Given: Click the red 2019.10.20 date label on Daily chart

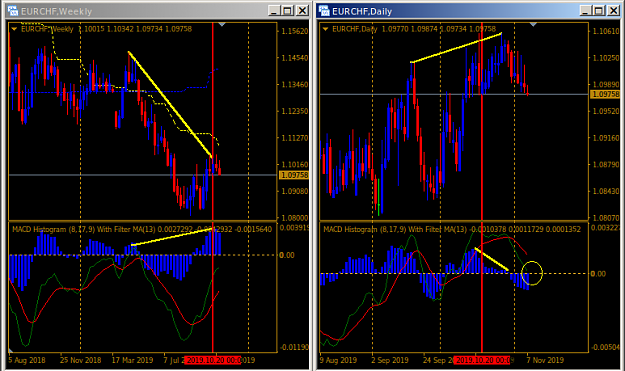Looking at the screenshot, I should 483,360.
